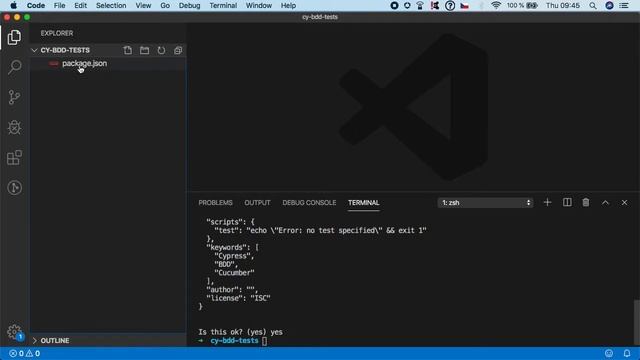Click terminal text "license": "ISC"
640x360 pixels.
point(238,298)
